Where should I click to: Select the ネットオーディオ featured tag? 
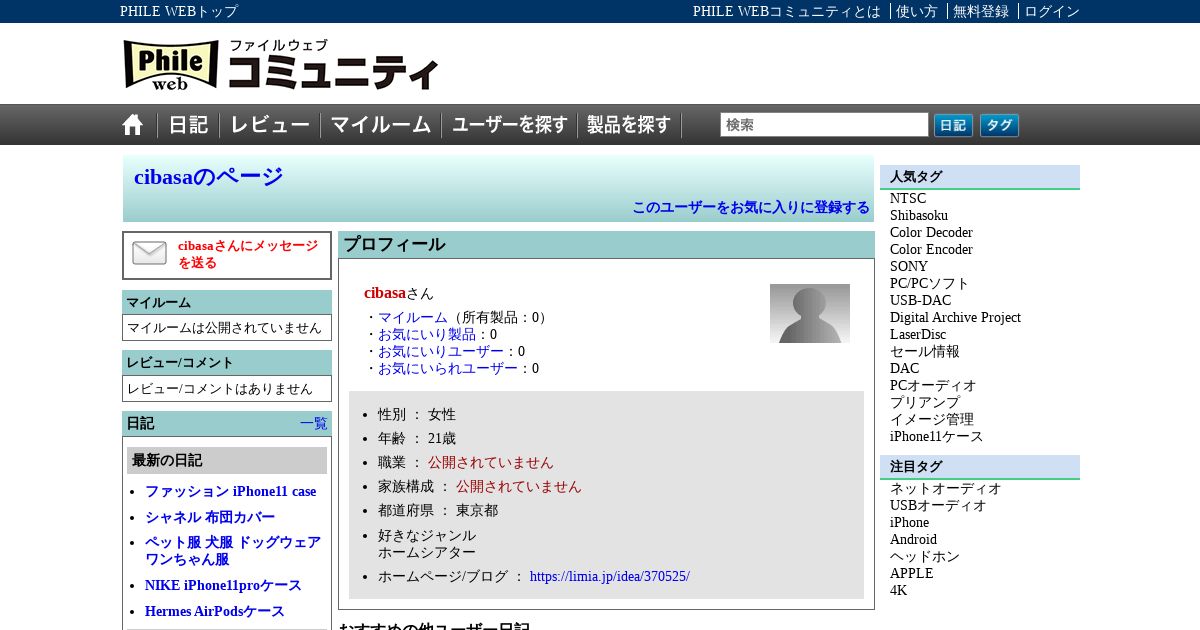[x=946, y=488]
